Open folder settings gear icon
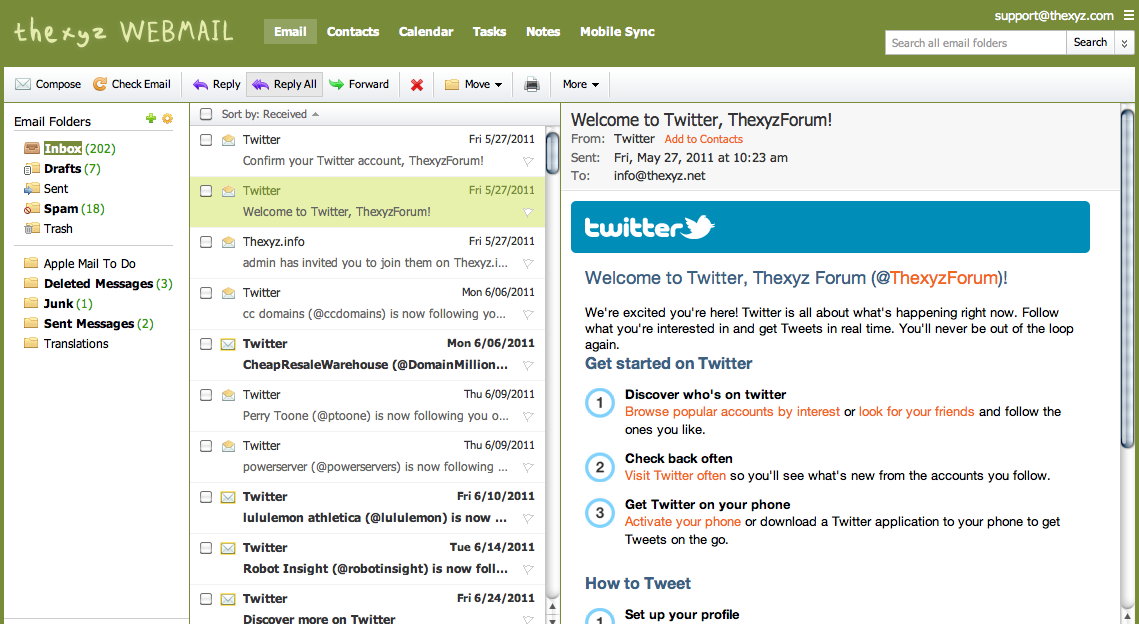The height and width of the screenshot is (624, 1139). pos(168,118)
